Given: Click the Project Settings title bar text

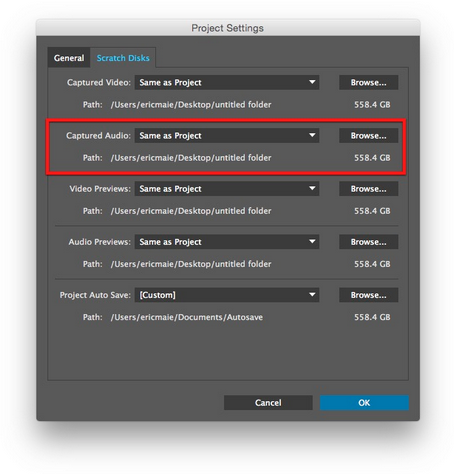Looking at the screenshot, I should point(227,28).
